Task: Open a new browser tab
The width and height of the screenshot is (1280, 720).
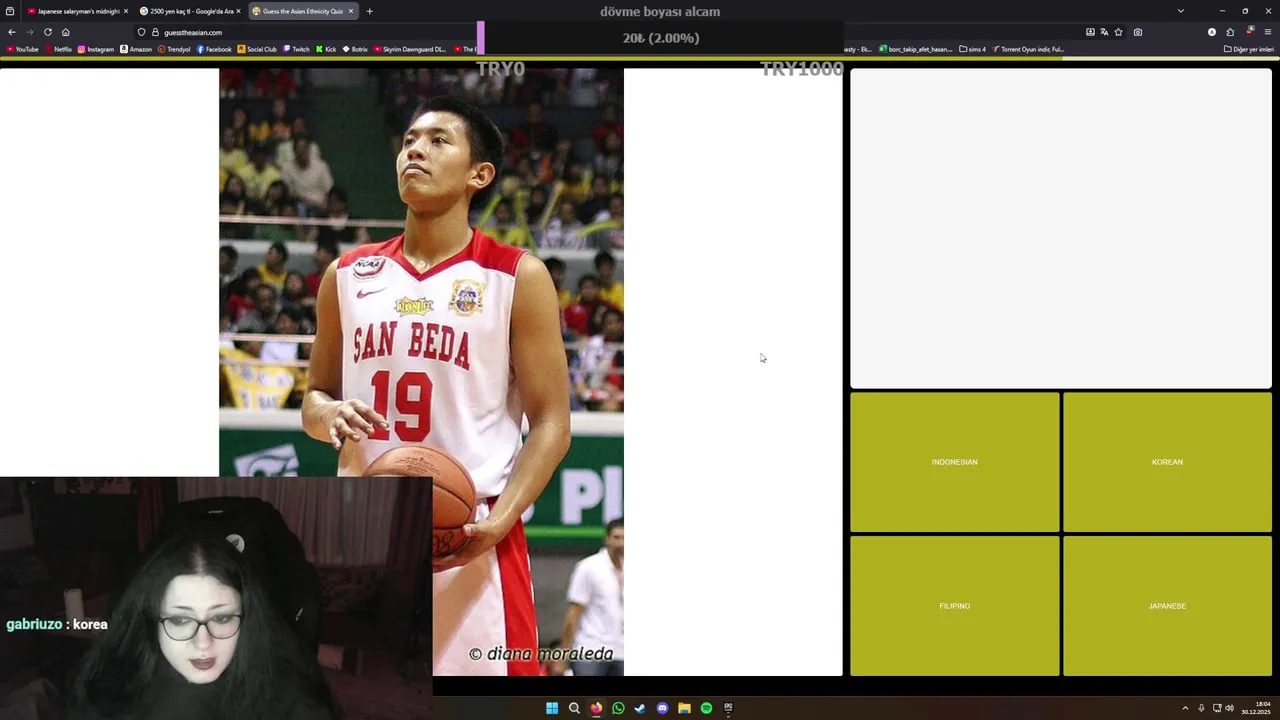Action: pyautogui.click(x=369, y=11)
